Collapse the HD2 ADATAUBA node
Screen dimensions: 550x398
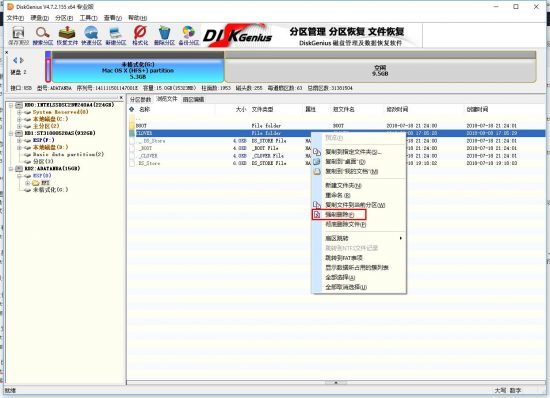pos(11,169)
